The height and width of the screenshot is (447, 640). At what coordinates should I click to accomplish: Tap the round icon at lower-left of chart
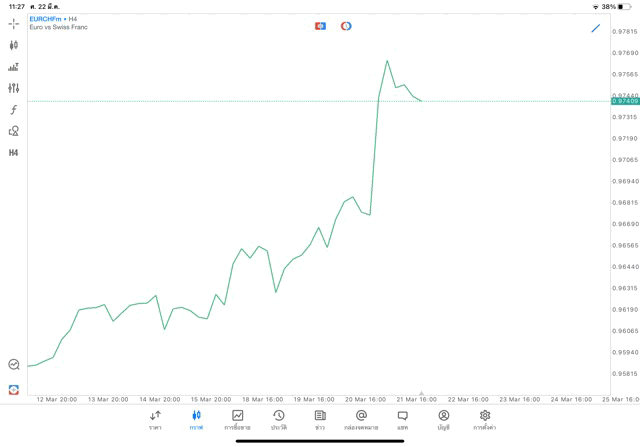[x=13, y=365]
